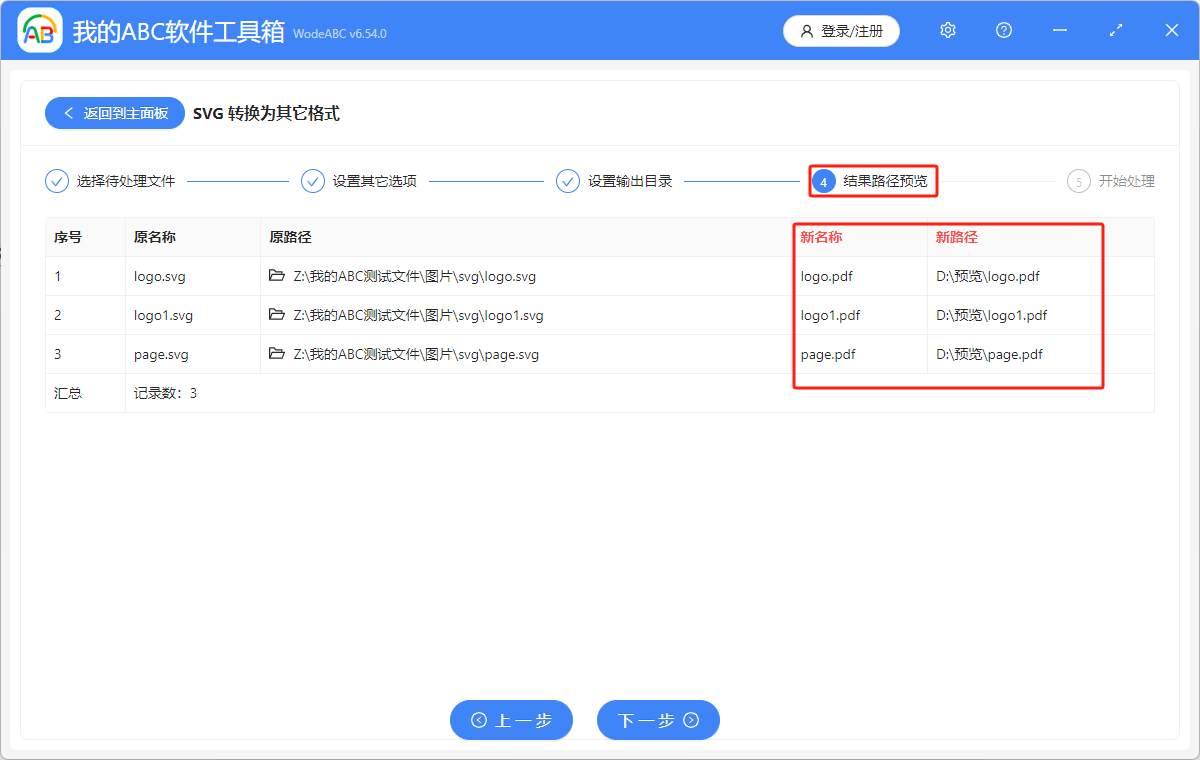The image size is (1200, 760).
Task: Click the back arrow icon on 返回到主面板
Action: click(68, 112)
